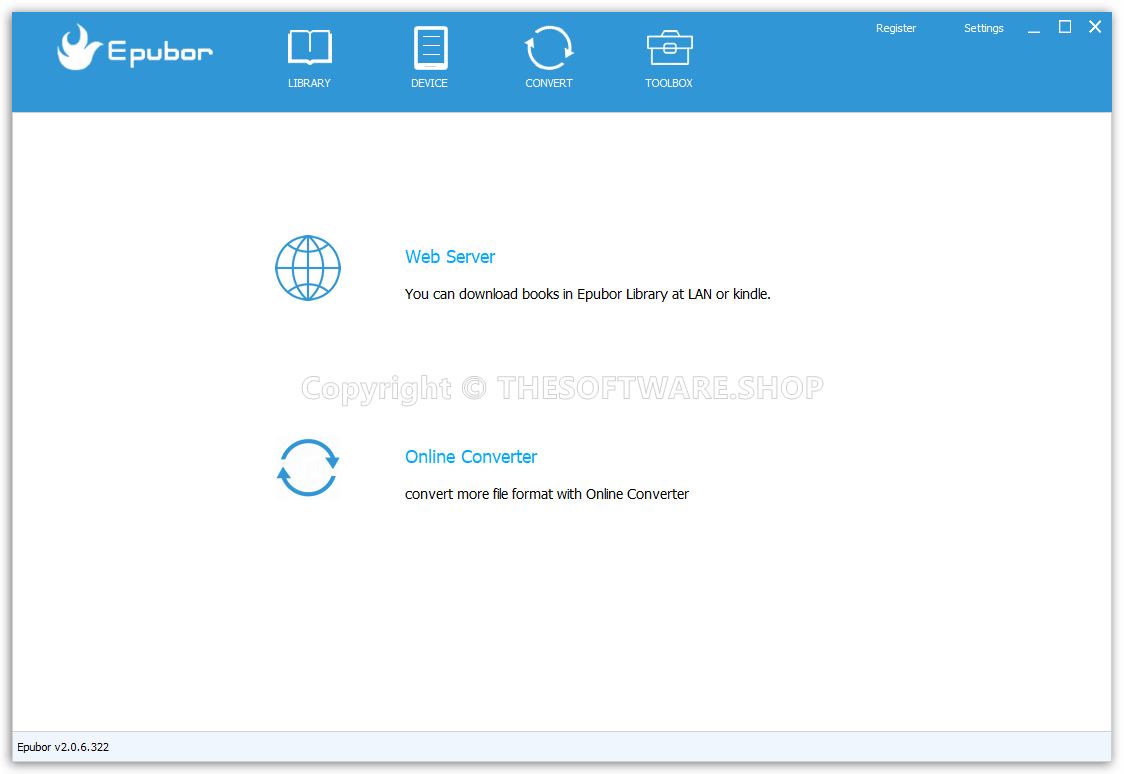1124x774 pixels.
Task: Switch to the DEVICE tab label
Action: (429, 83)
